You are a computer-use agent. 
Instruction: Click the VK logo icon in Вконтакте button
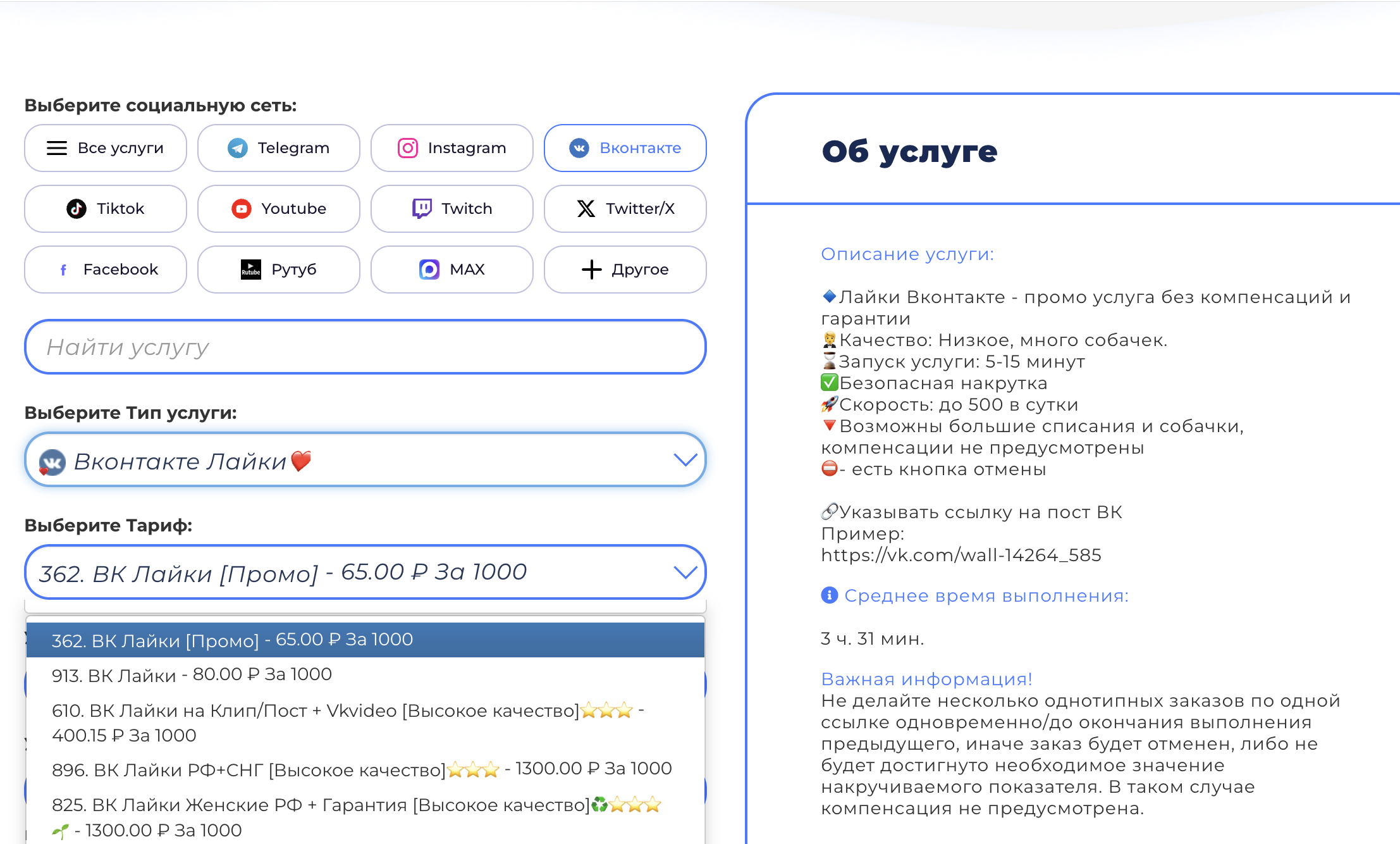pyautogui.click(x=579, y=148)
